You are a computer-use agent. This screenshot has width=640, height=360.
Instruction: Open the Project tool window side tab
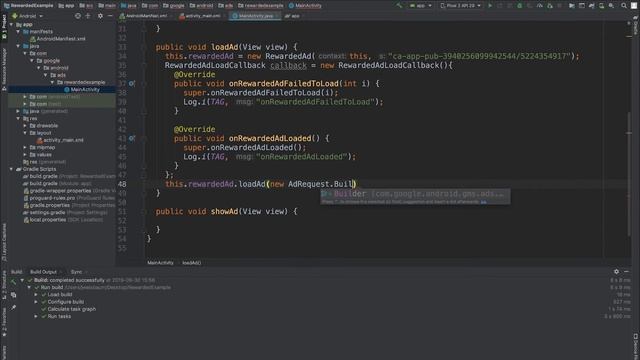pos(4,27)
